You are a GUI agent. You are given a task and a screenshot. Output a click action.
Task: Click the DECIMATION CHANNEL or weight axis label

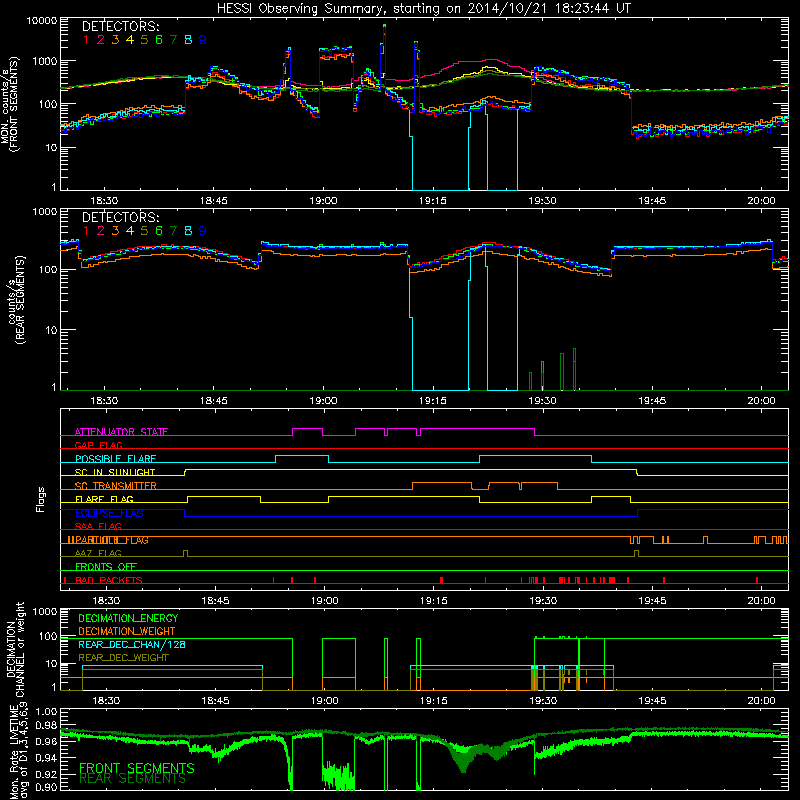(x=14, y=649)
